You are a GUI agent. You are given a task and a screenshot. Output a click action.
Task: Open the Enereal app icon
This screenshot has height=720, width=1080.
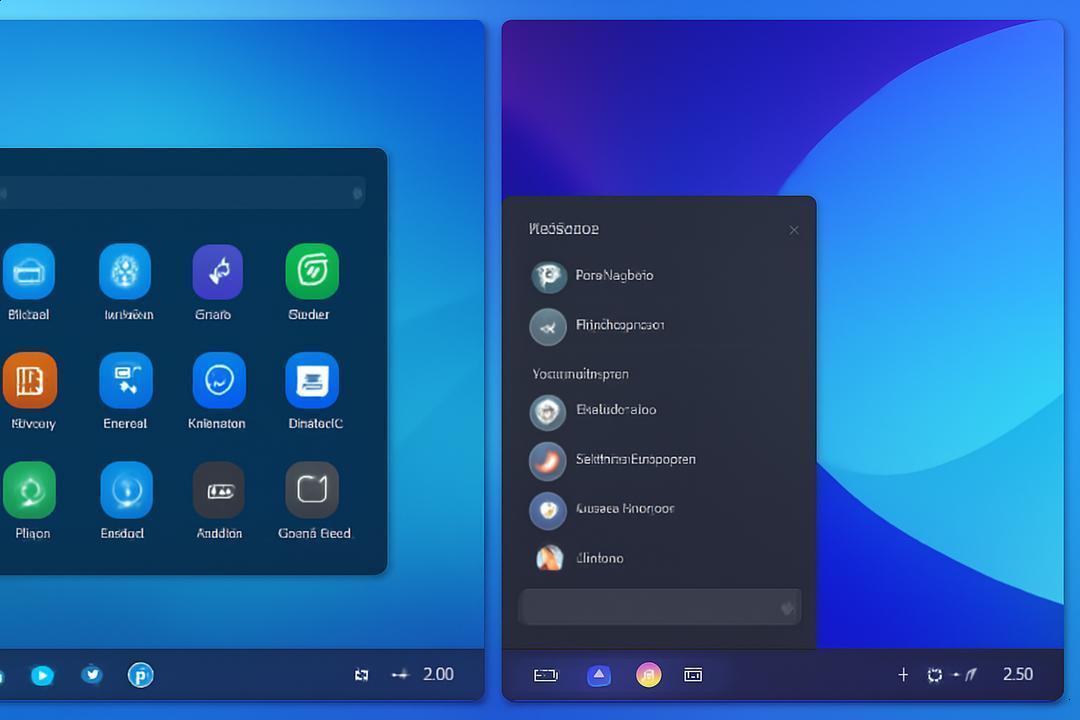coord(126,380)
